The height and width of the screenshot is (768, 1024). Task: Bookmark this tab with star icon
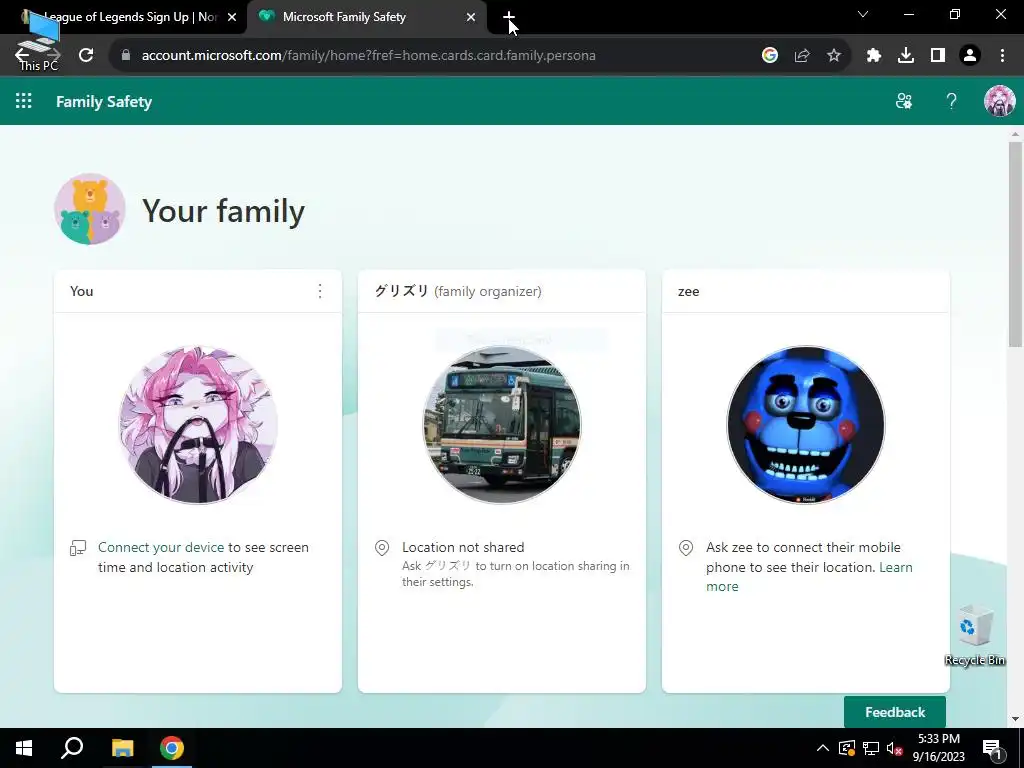pos(834,56)
